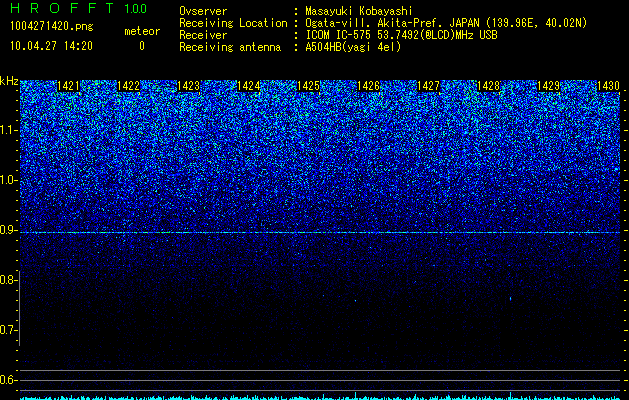Screen dimensions: 629x400
Task: Click the Receiving antenna label
Action: tap(230, 47)
